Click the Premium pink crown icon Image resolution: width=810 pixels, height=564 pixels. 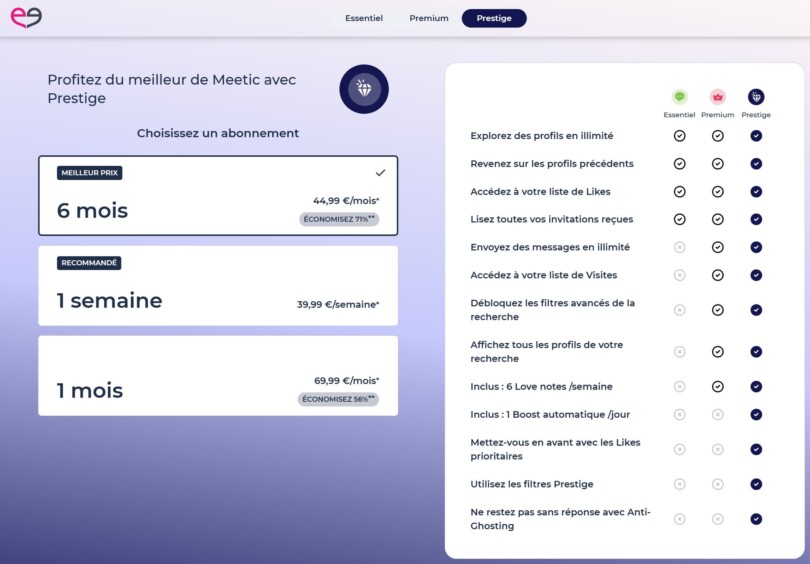point(718,97)
